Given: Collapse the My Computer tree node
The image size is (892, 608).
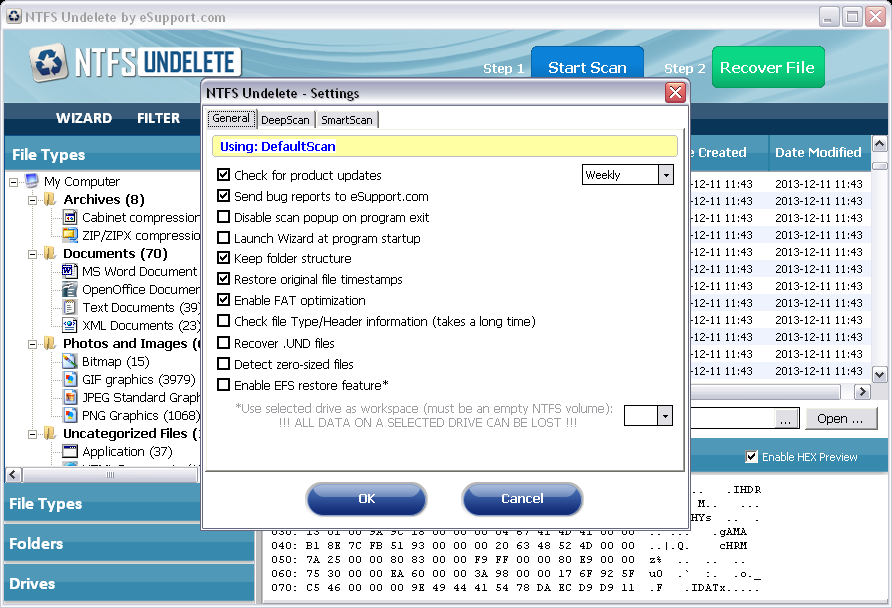Looking at the screenshot, I should tap(14, 183).
